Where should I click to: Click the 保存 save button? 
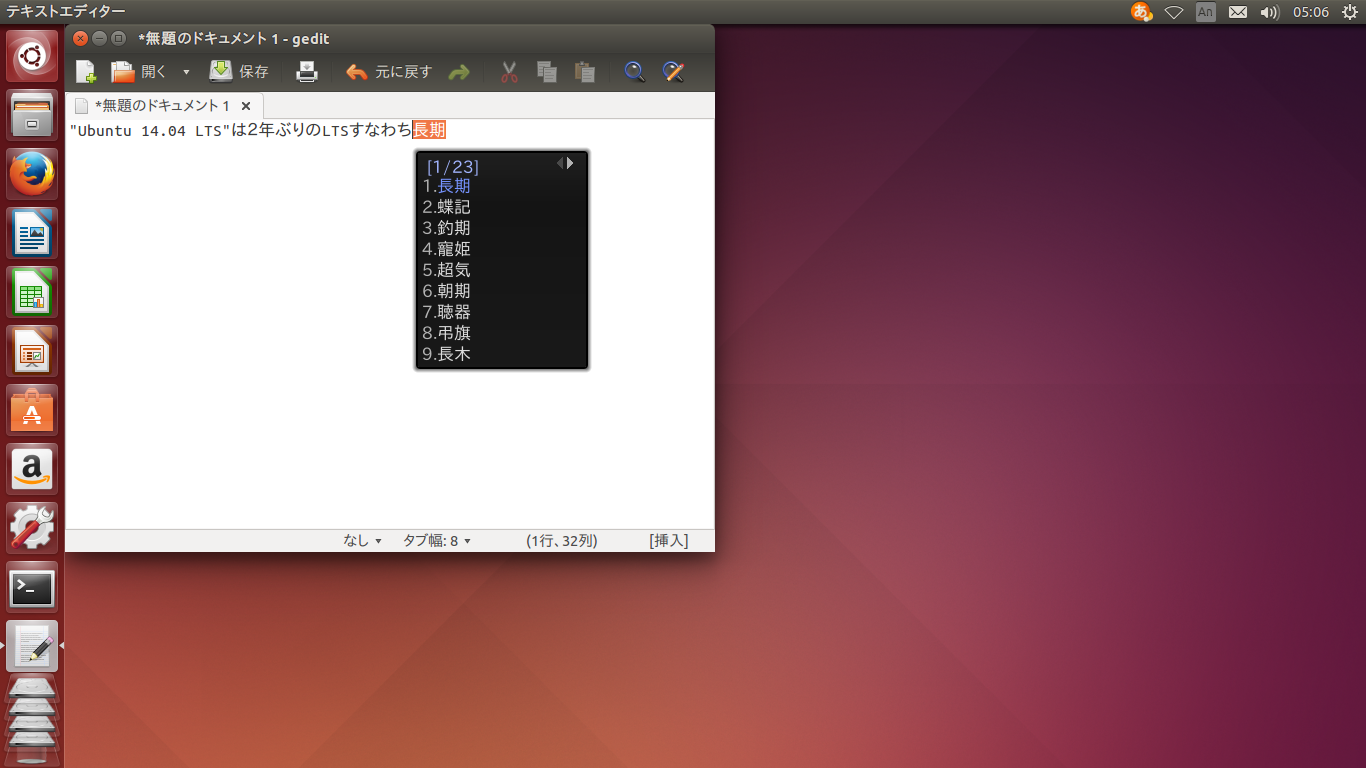239,72
